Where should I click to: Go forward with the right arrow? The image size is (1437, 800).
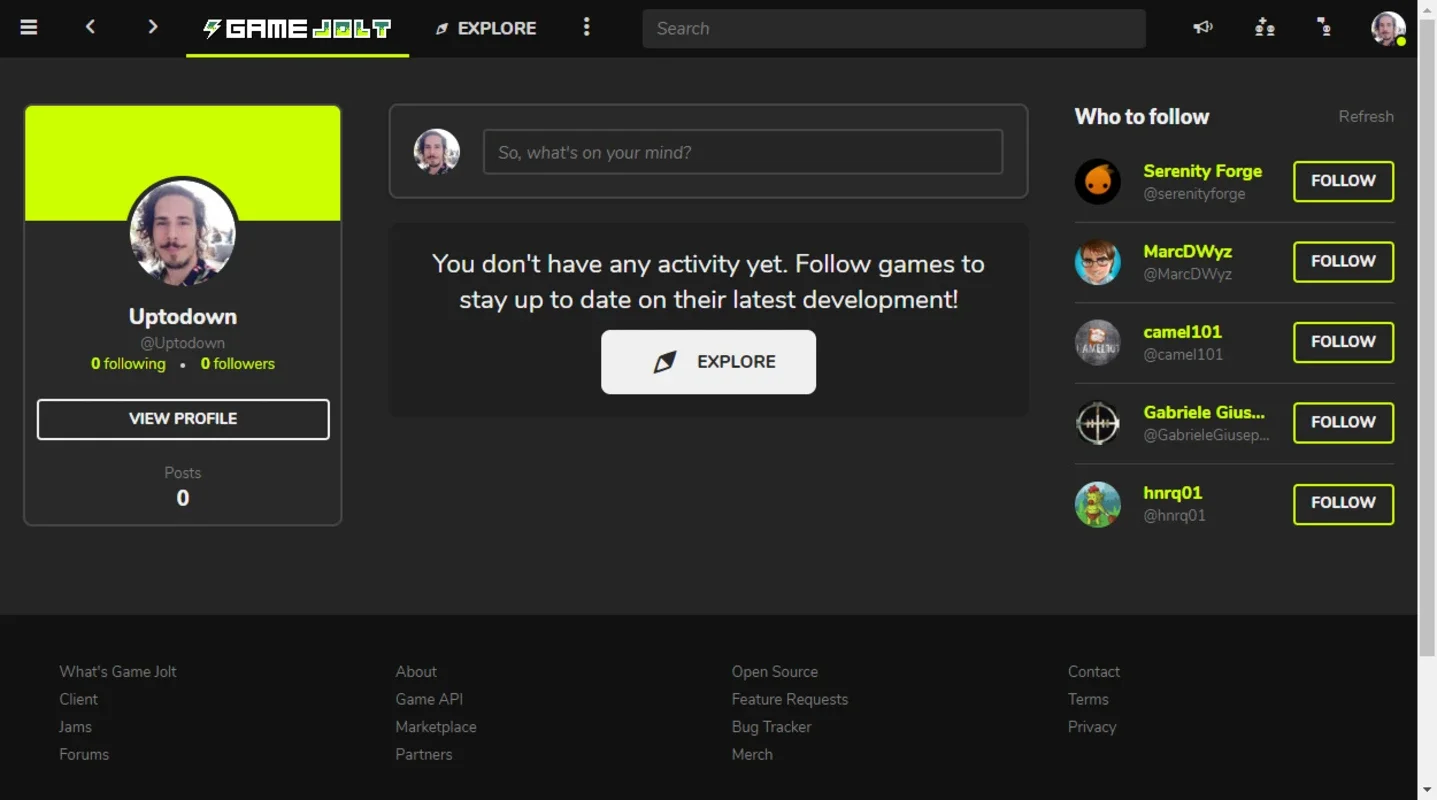point(152,27)
